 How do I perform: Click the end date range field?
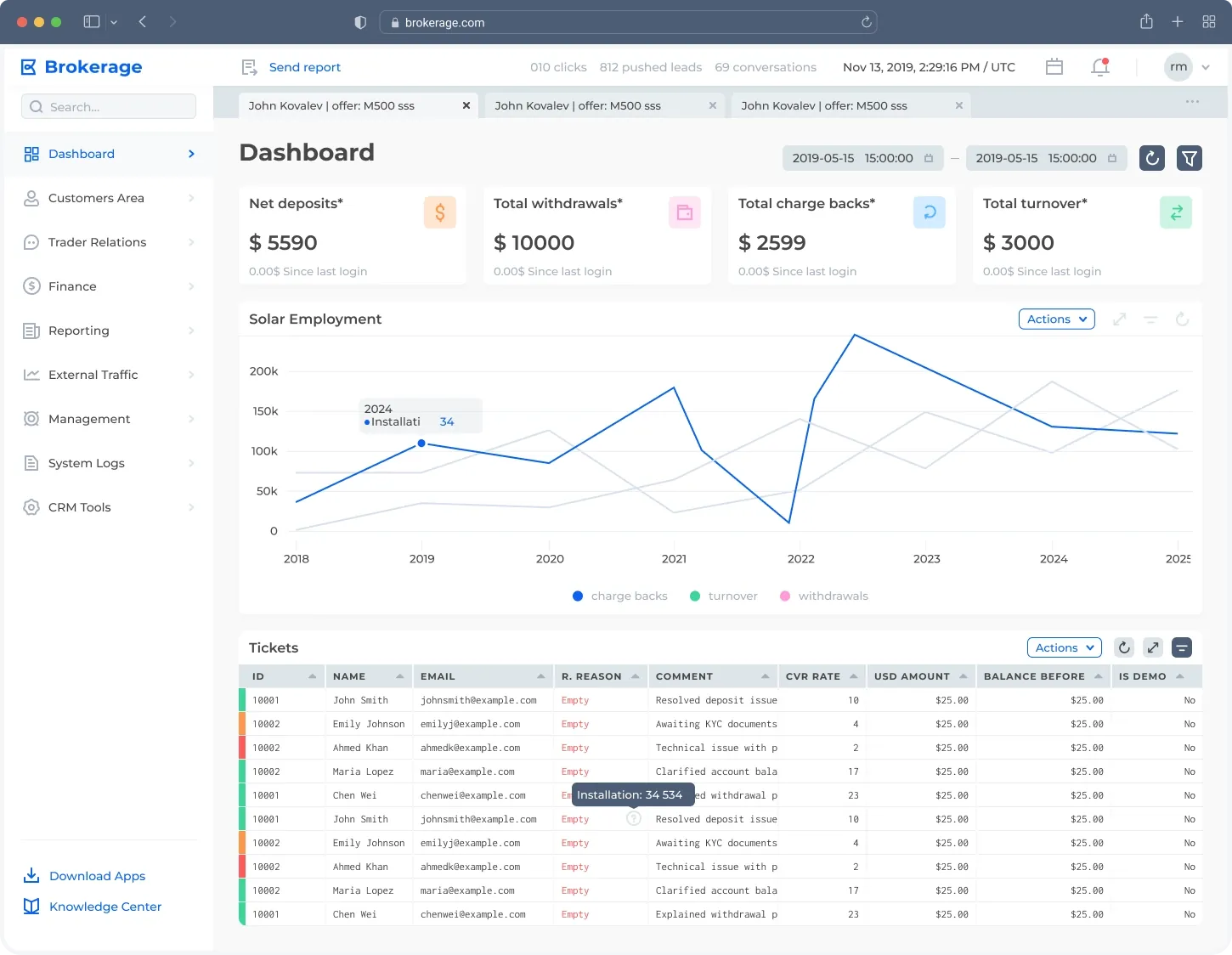coord(1047,158)
